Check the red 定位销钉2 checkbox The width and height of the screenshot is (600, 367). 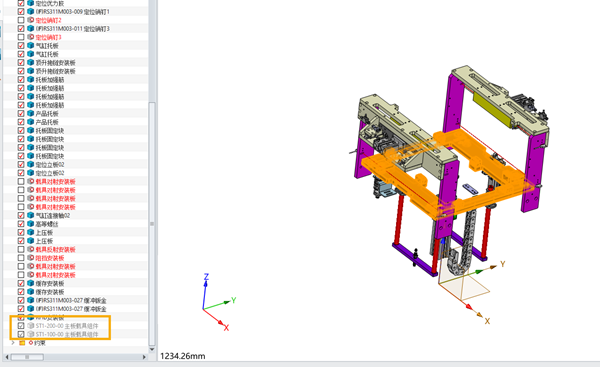pyautogui.click(x=21, y=20)
